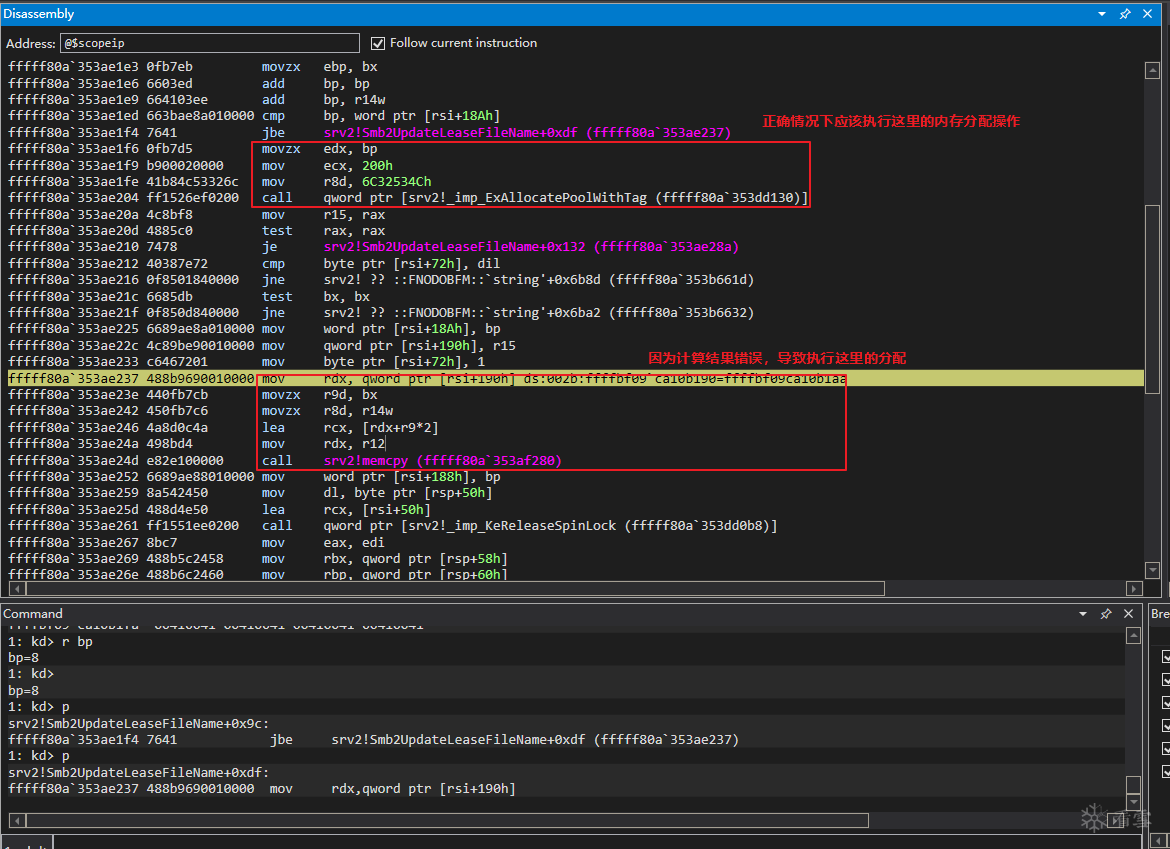Viewport: 1170px width, 849px height.
Task: Click the 'r bp' command line in Command output
Action: (50, 642)
